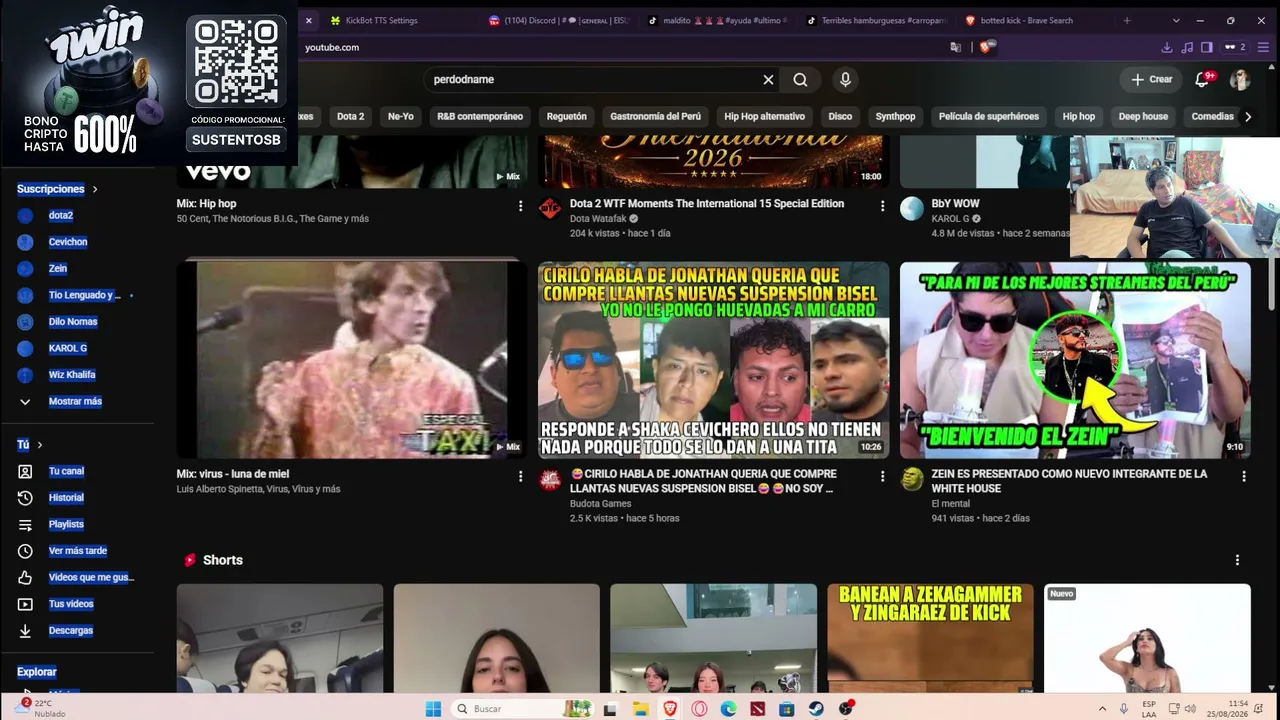
Task: Clear the search box text
Action: pyautogui.click(x=768, y=79)
